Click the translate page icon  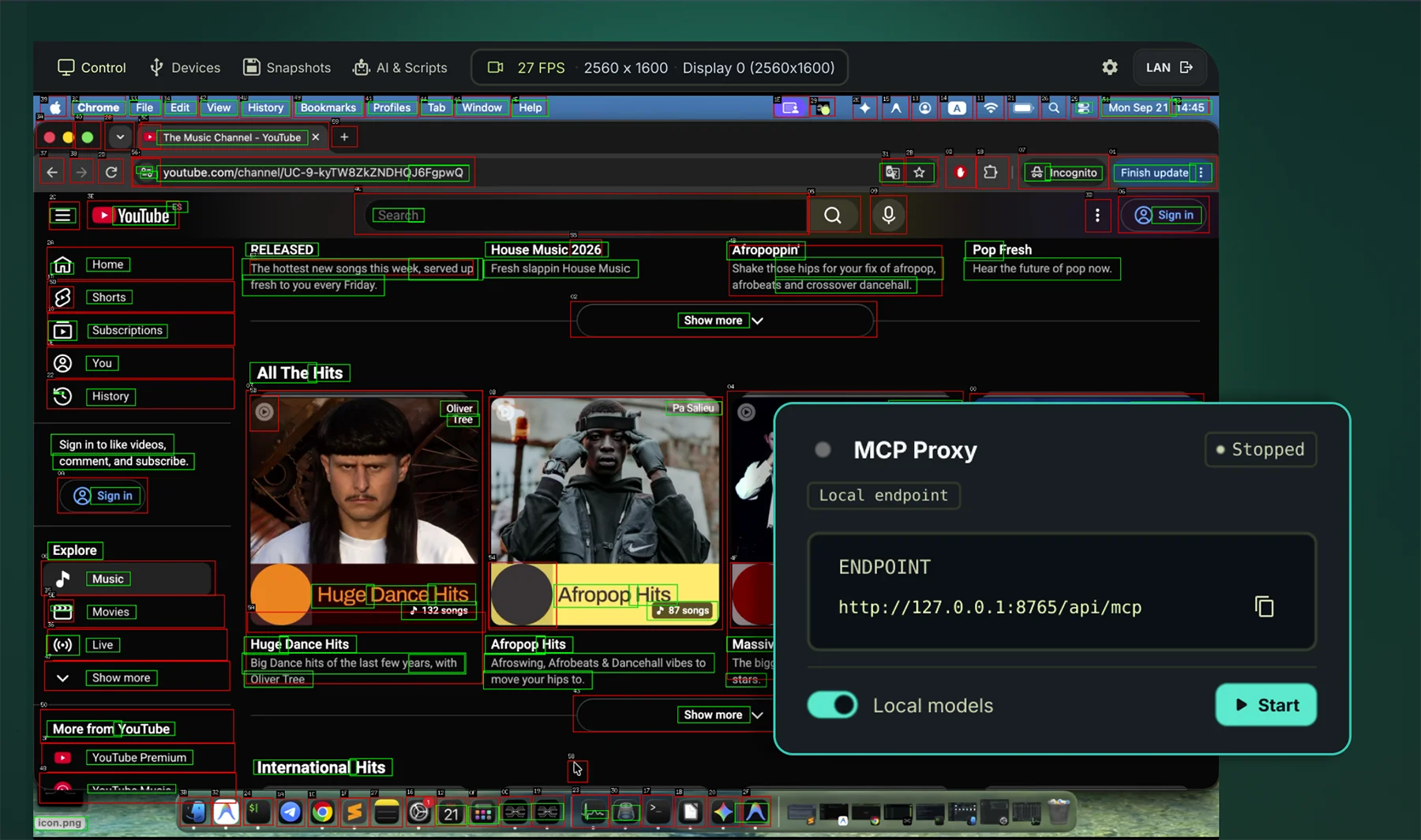(x=893, y=173)
